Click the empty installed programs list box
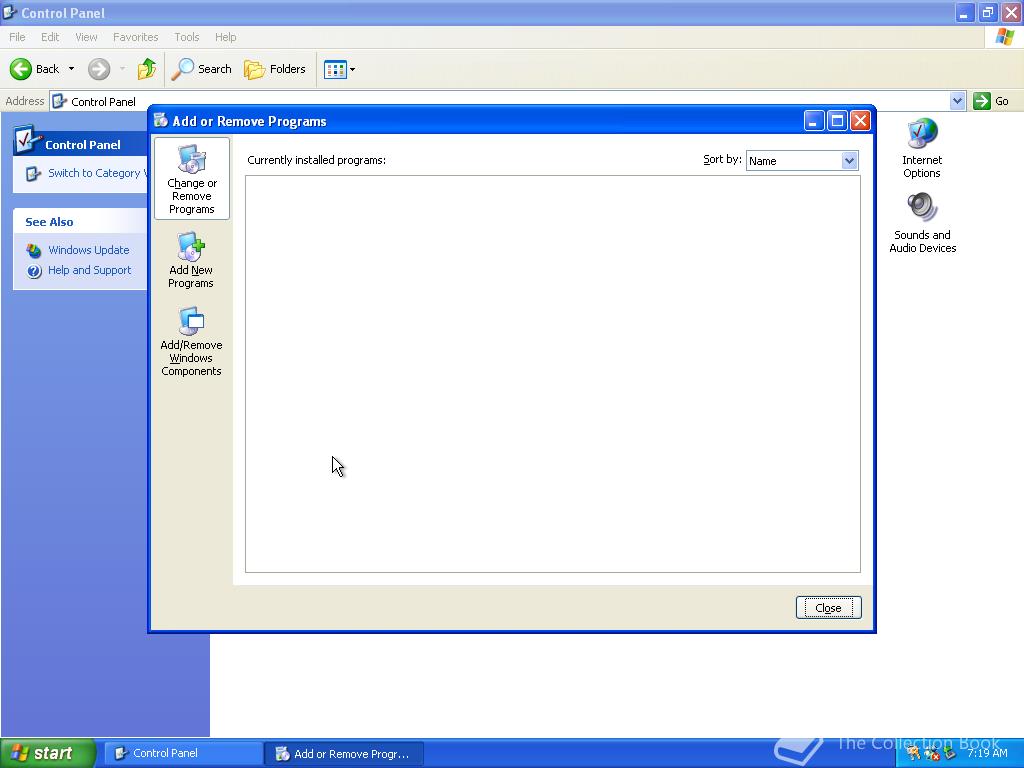Screen dimensions: 1024x768 [x=552, y=374]
